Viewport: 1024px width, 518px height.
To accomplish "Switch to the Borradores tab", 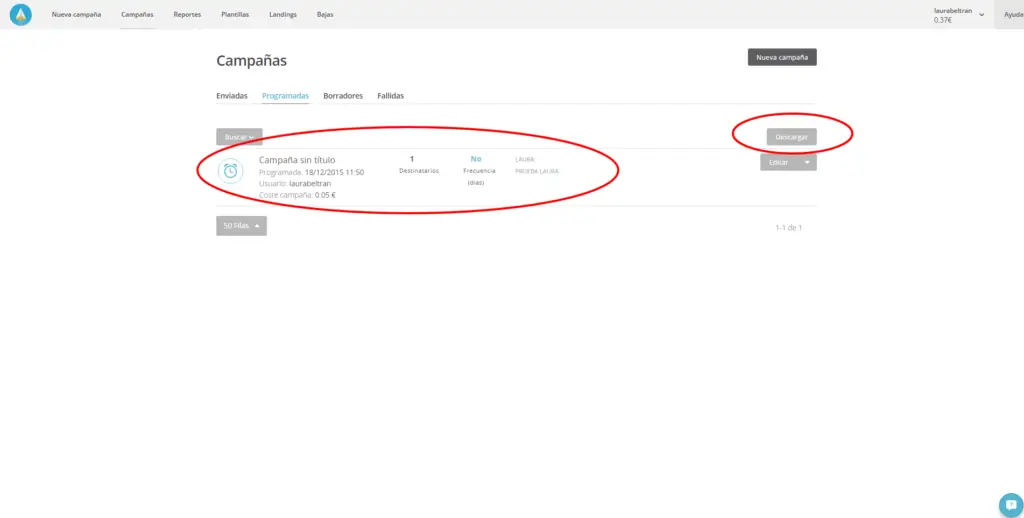I will coord(343,96).
